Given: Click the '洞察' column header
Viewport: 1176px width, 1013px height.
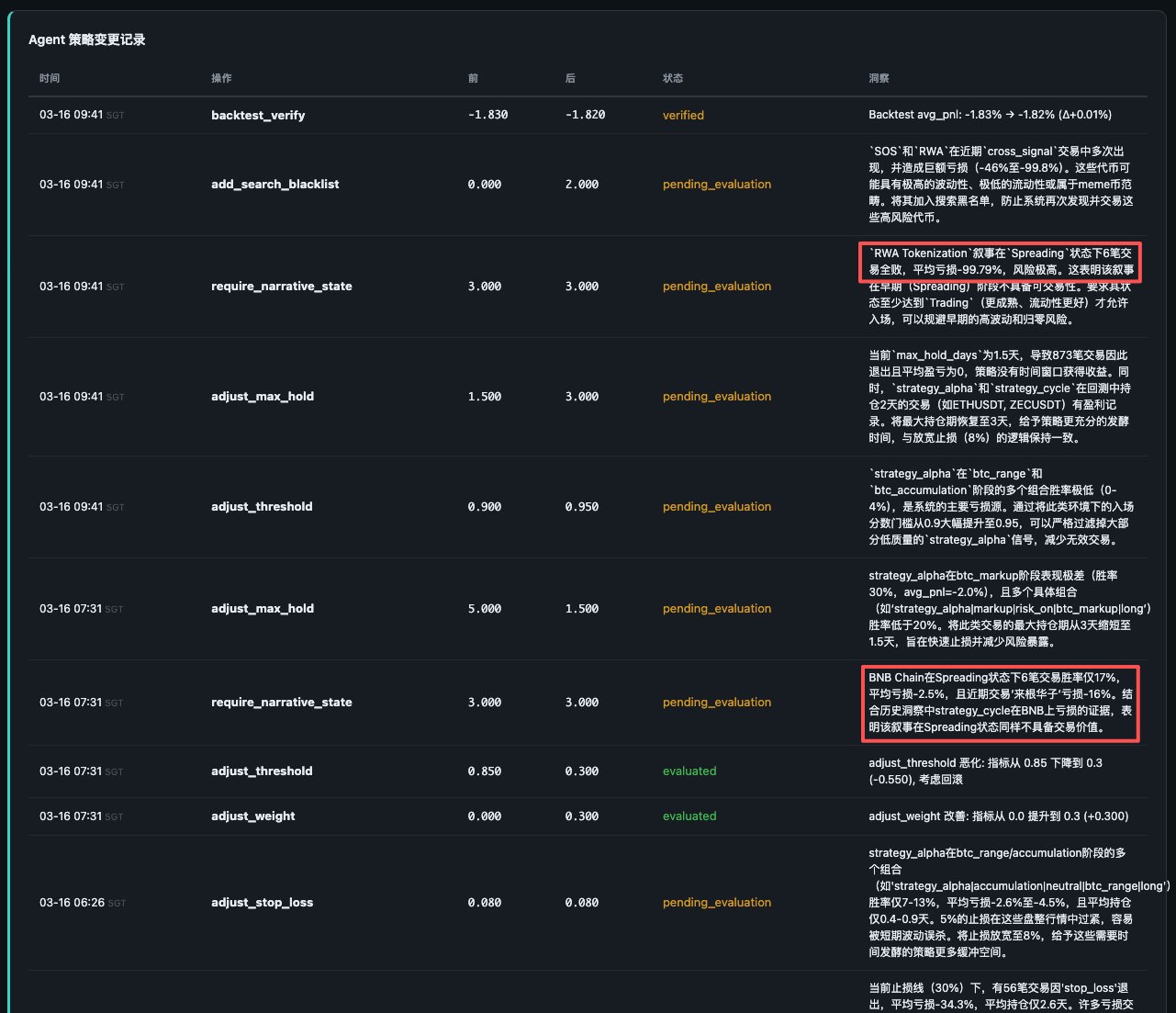Looking at the screenshot, I should (879, 78).
